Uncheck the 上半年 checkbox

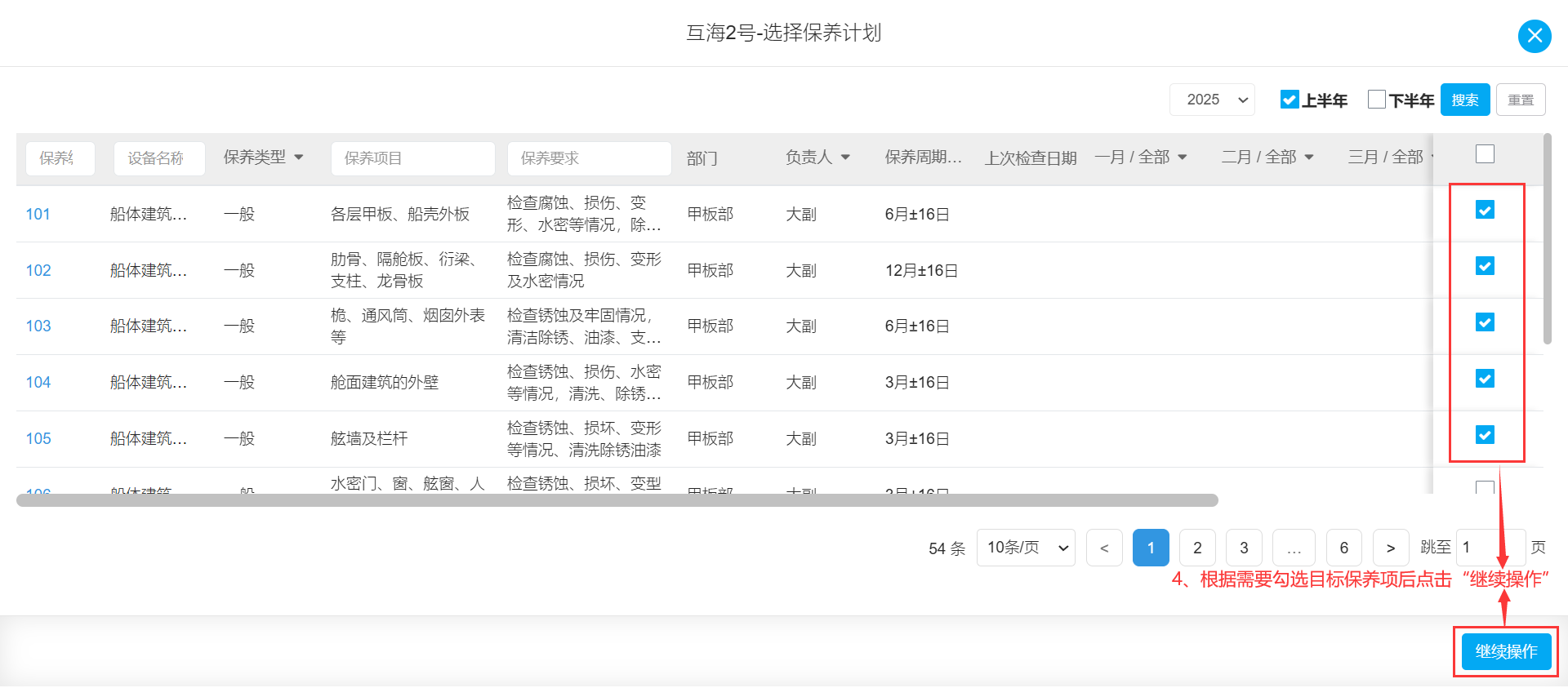point(1290,100)
